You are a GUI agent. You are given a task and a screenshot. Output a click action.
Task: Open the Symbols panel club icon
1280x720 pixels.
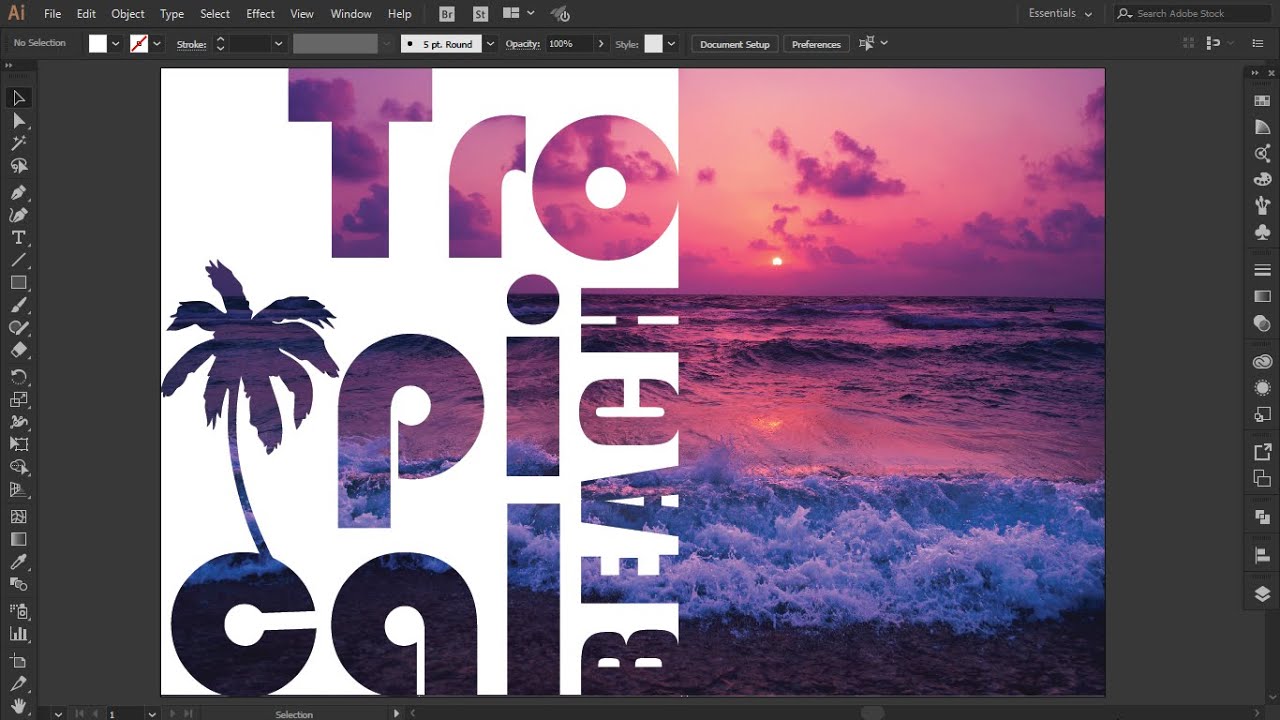[x=1262, y=231]
